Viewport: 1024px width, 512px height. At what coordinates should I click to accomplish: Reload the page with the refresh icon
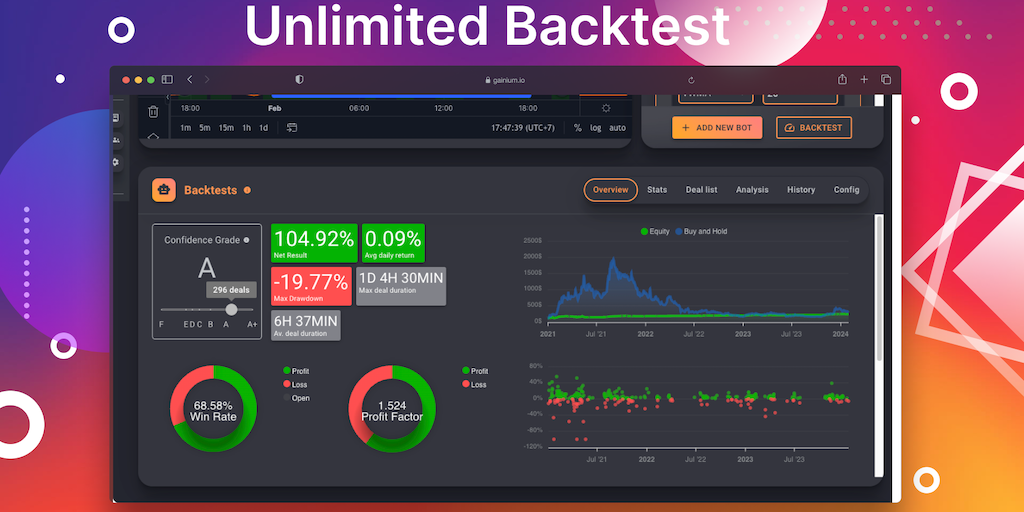coord(691,80)
